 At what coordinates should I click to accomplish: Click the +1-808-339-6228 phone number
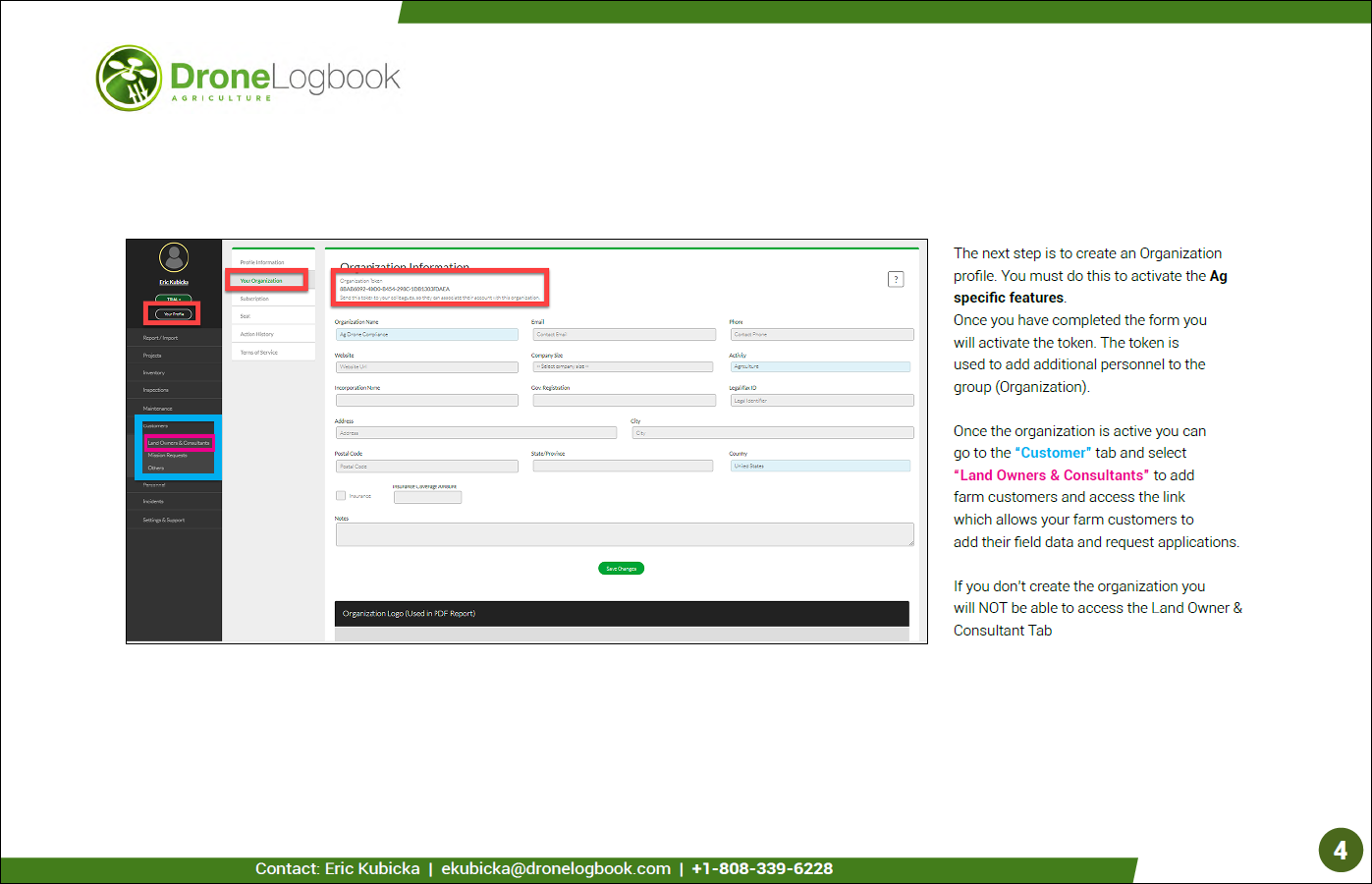(762, 869)
